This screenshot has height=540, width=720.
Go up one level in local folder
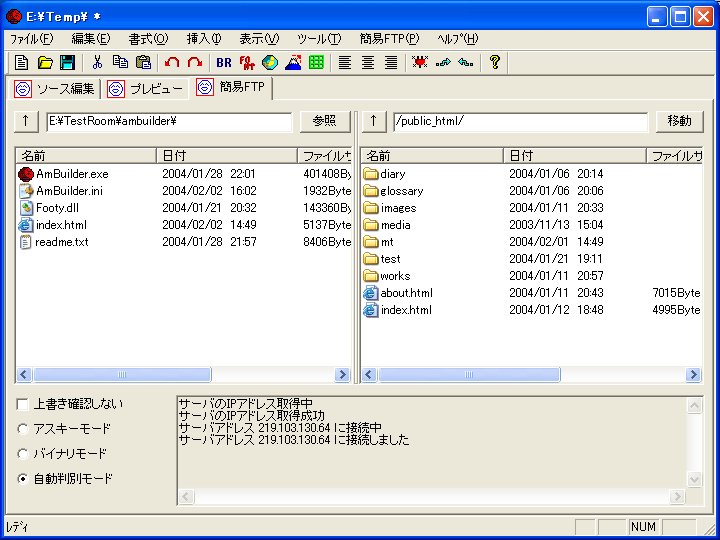click(26, 121)
